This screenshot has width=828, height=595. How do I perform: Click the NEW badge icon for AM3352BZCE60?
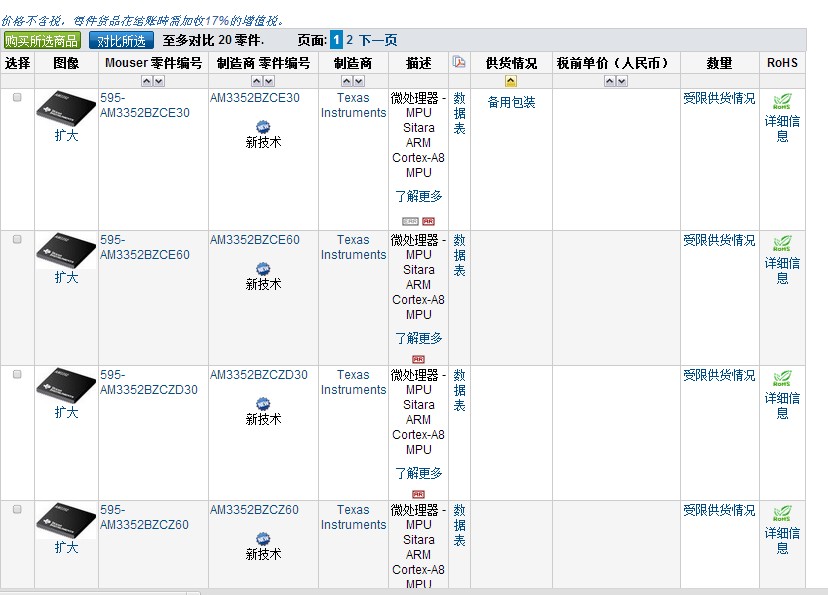(263, 269)
